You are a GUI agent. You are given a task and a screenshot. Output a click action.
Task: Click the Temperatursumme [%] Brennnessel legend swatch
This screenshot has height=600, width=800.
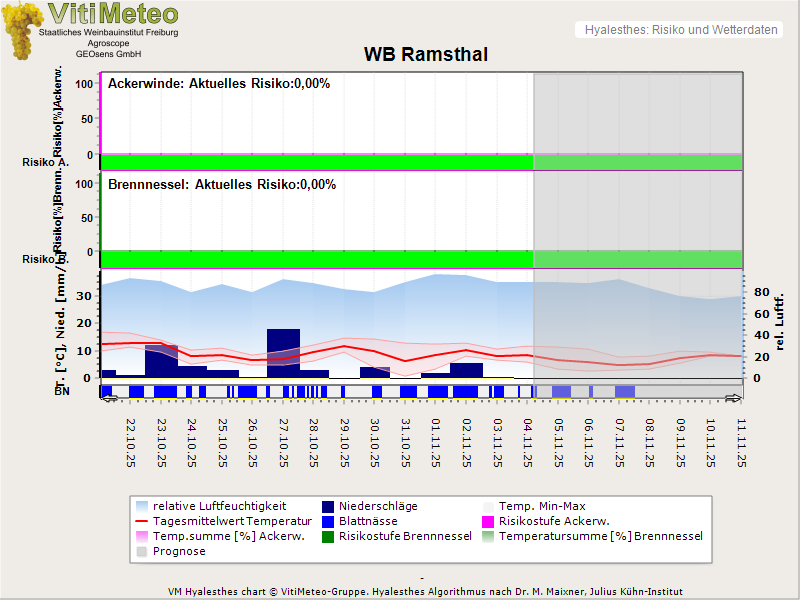[489, 536]
